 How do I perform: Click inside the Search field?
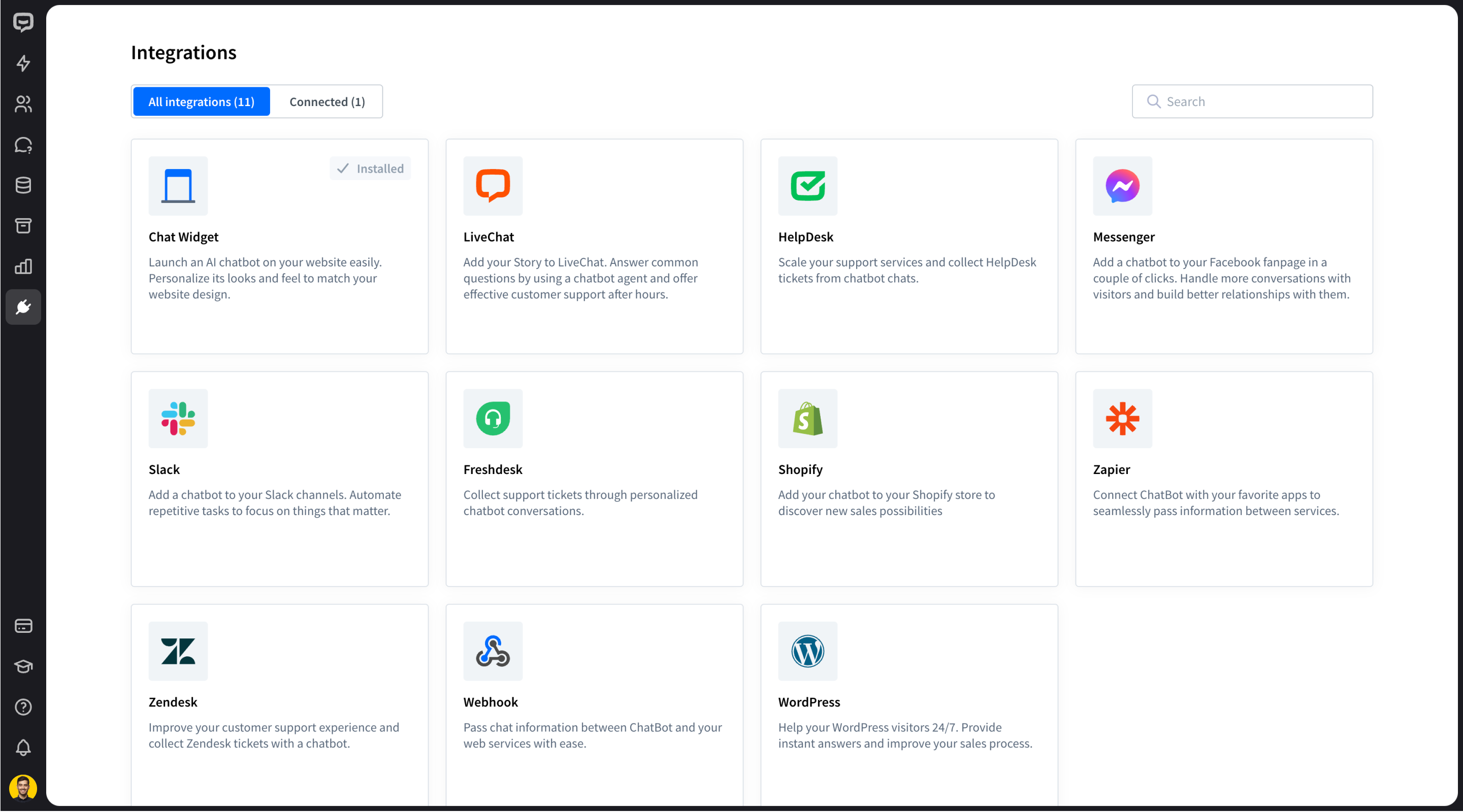[x=1252, y=101]
